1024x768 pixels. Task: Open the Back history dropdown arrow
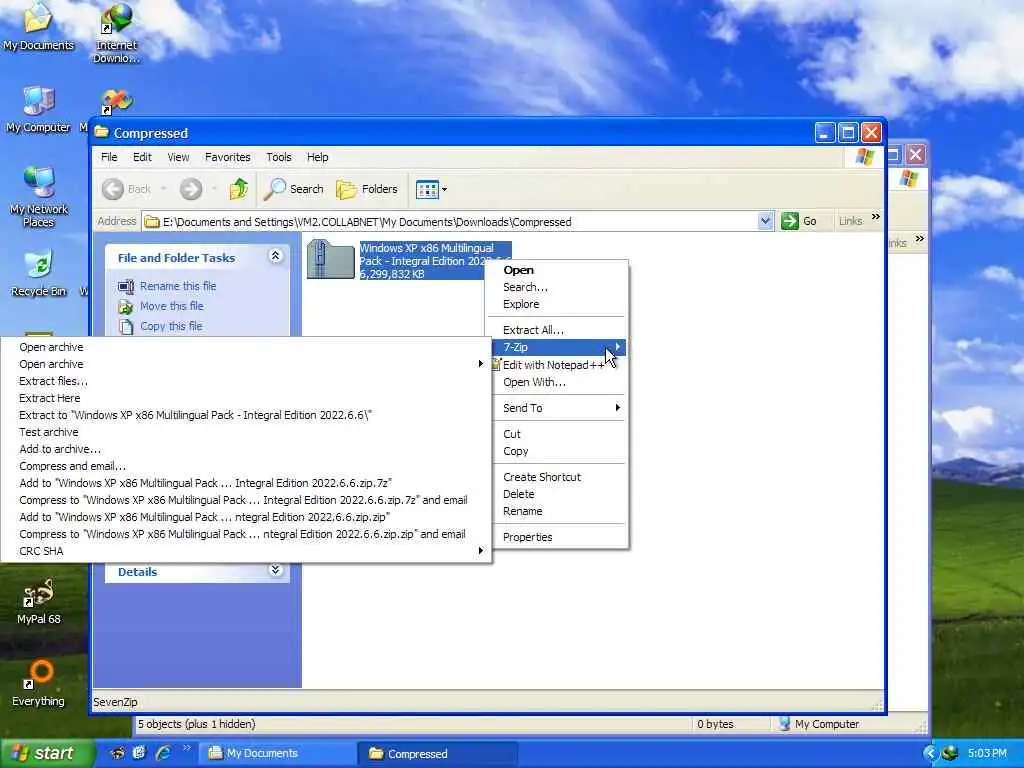(x=163, y=189)
